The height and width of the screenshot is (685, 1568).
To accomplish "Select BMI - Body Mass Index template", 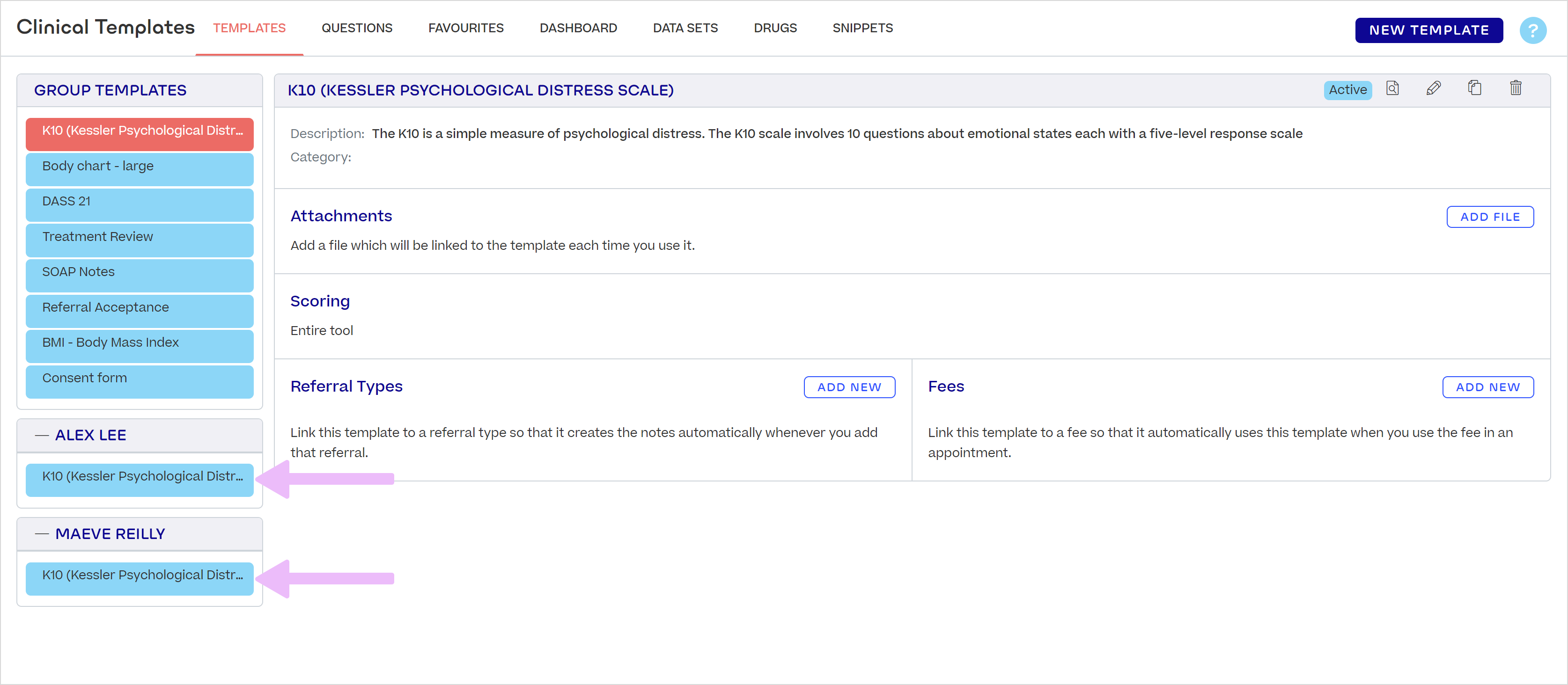I will pyautogui.click(x=140, y=346).
